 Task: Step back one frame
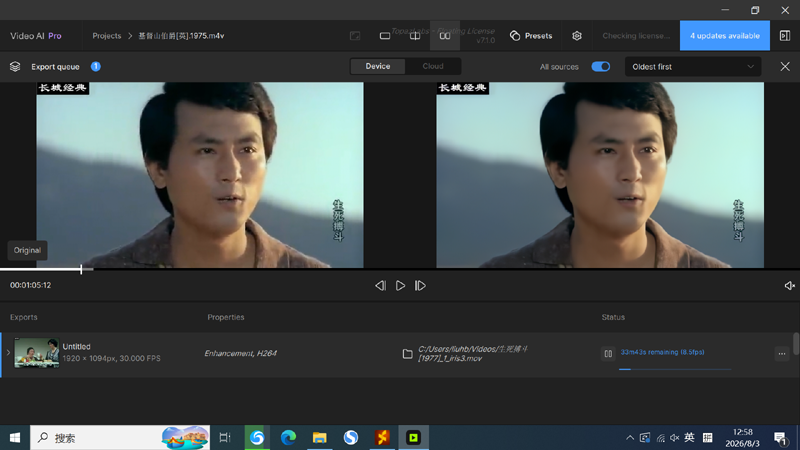[x=380, y=286]
